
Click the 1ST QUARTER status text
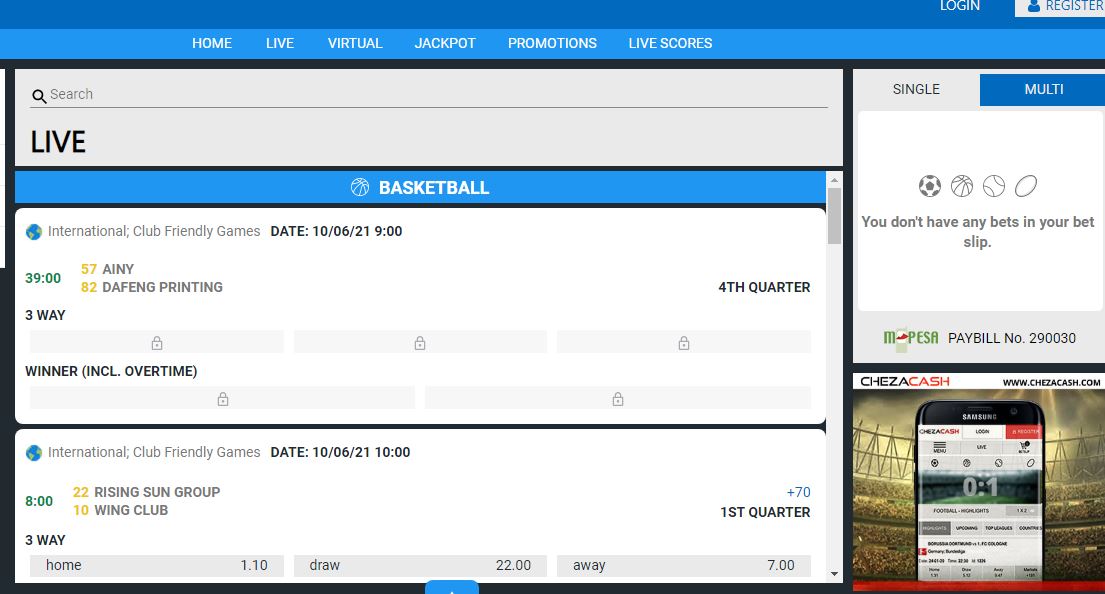click(x=765, y=512)
